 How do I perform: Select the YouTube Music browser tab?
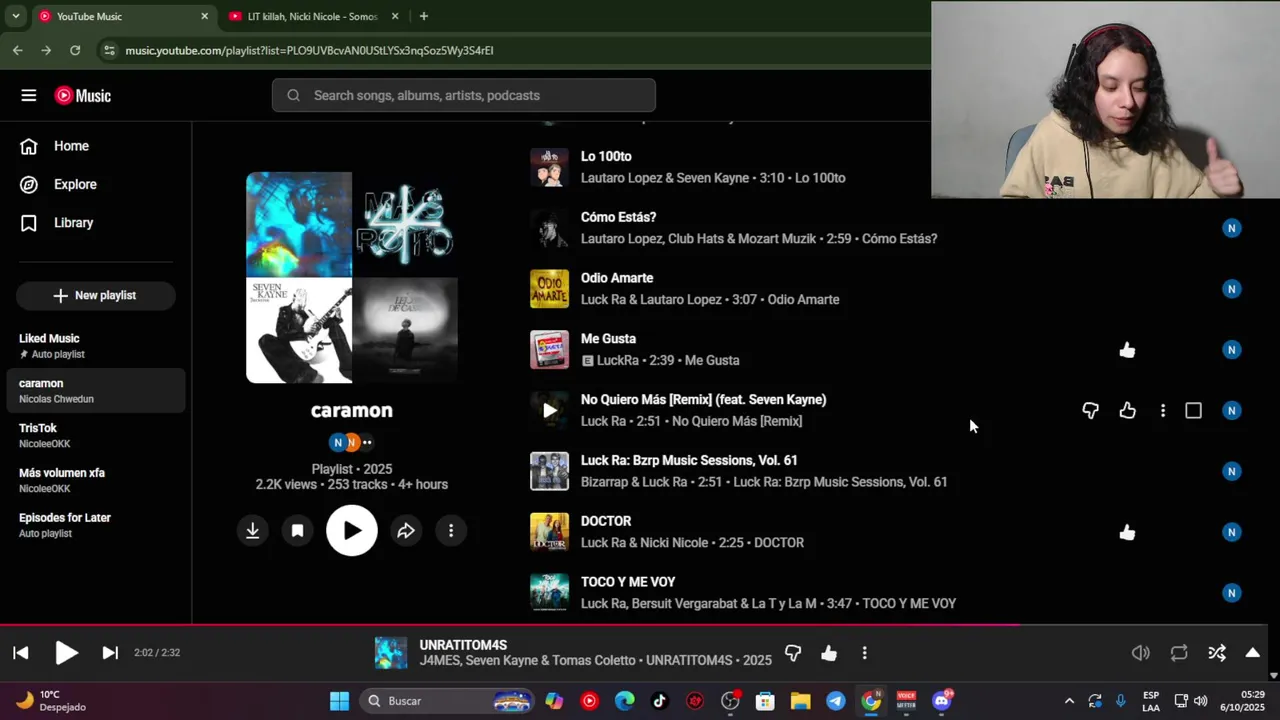tap(123, 16)
